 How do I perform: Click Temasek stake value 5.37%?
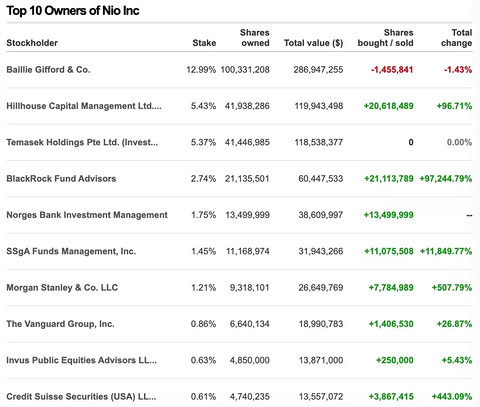(203, 142)
